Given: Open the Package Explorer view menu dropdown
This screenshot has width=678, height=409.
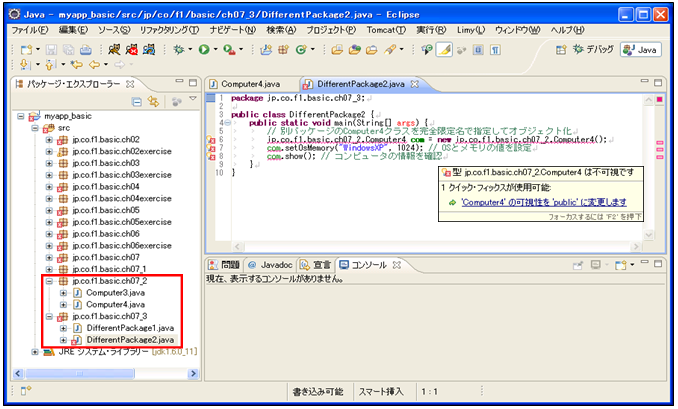Looking at the screenshot, I should (193, 101).
